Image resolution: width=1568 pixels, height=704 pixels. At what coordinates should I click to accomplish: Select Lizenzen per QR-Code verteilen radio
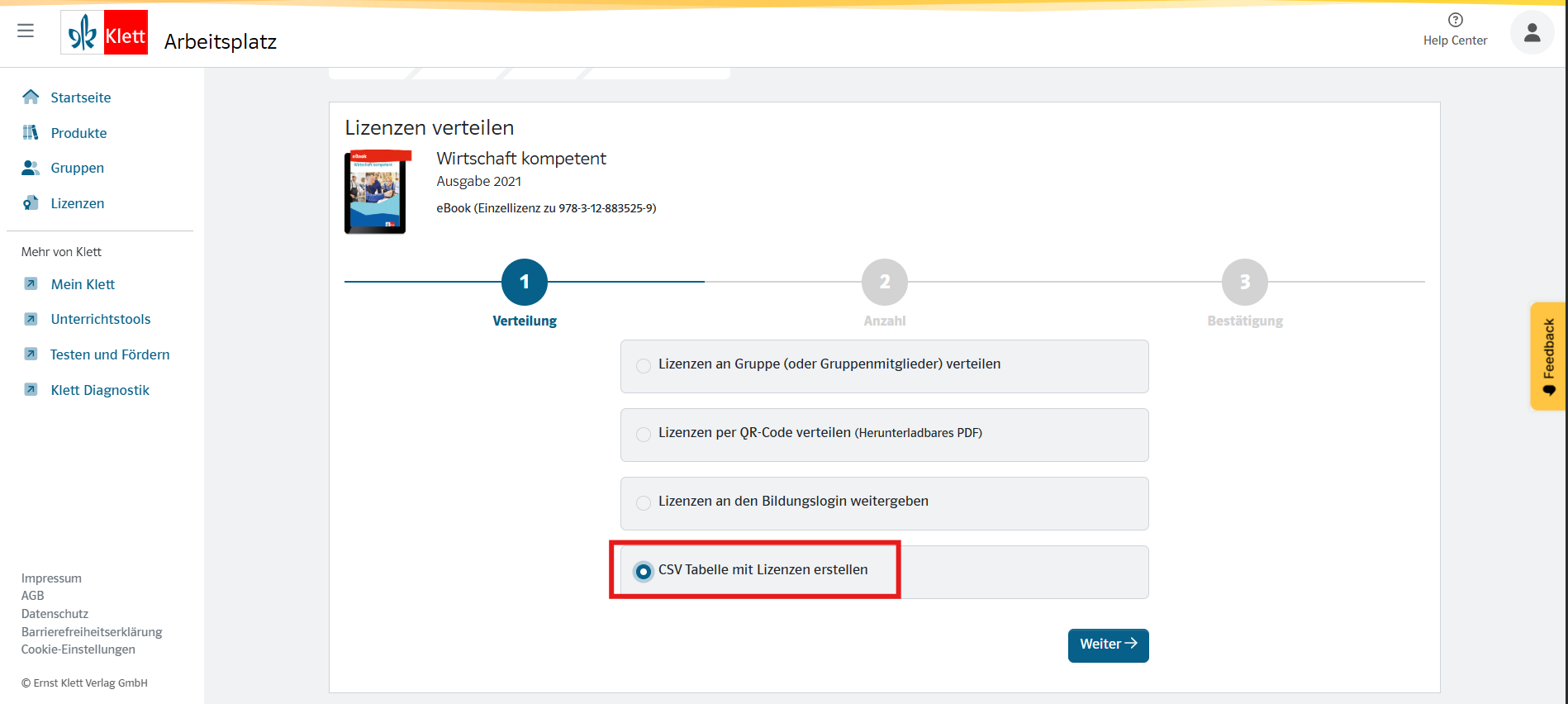tap(644, 434)
